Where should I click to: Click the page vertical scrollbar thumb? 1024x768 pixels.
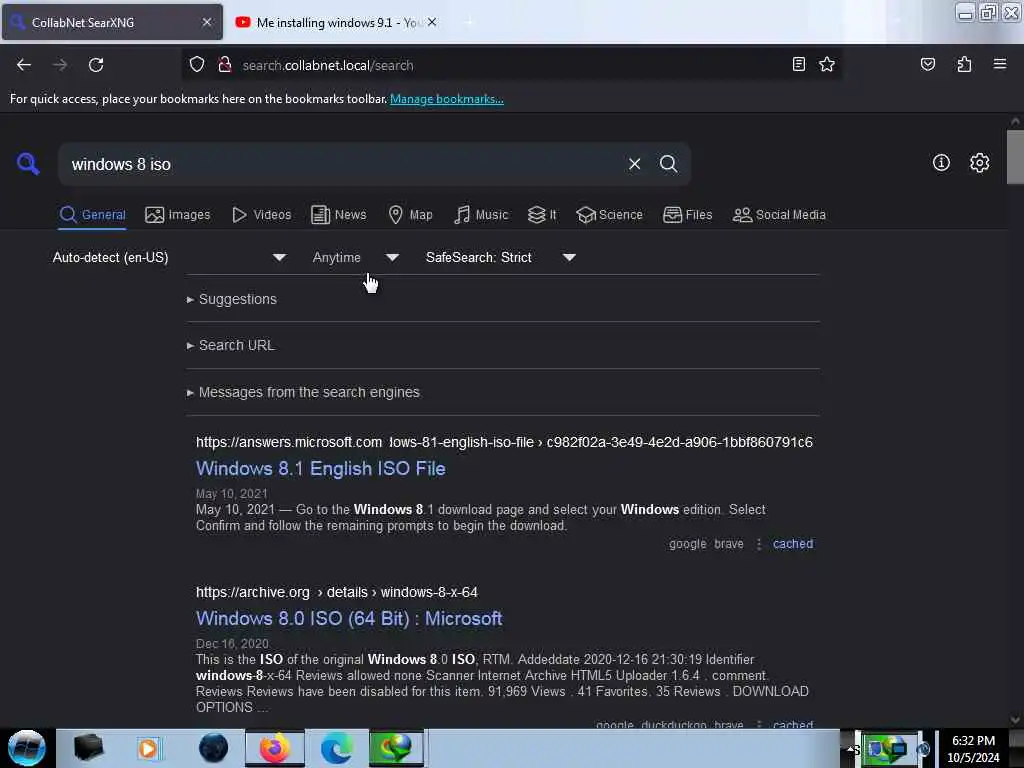tap(1015, 157)
